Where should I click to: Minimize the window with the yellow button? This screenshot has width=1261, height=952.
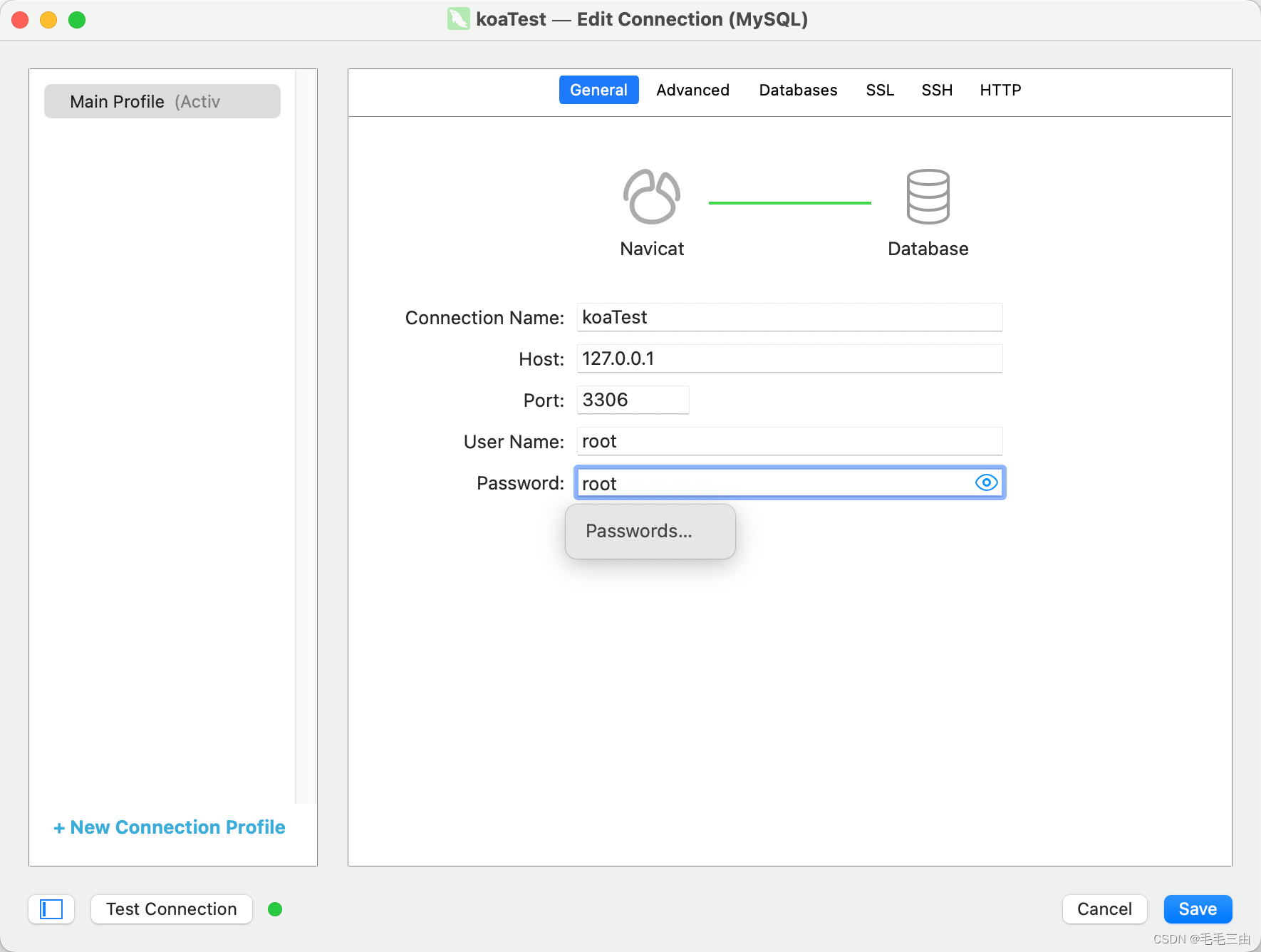coord(48,20)
